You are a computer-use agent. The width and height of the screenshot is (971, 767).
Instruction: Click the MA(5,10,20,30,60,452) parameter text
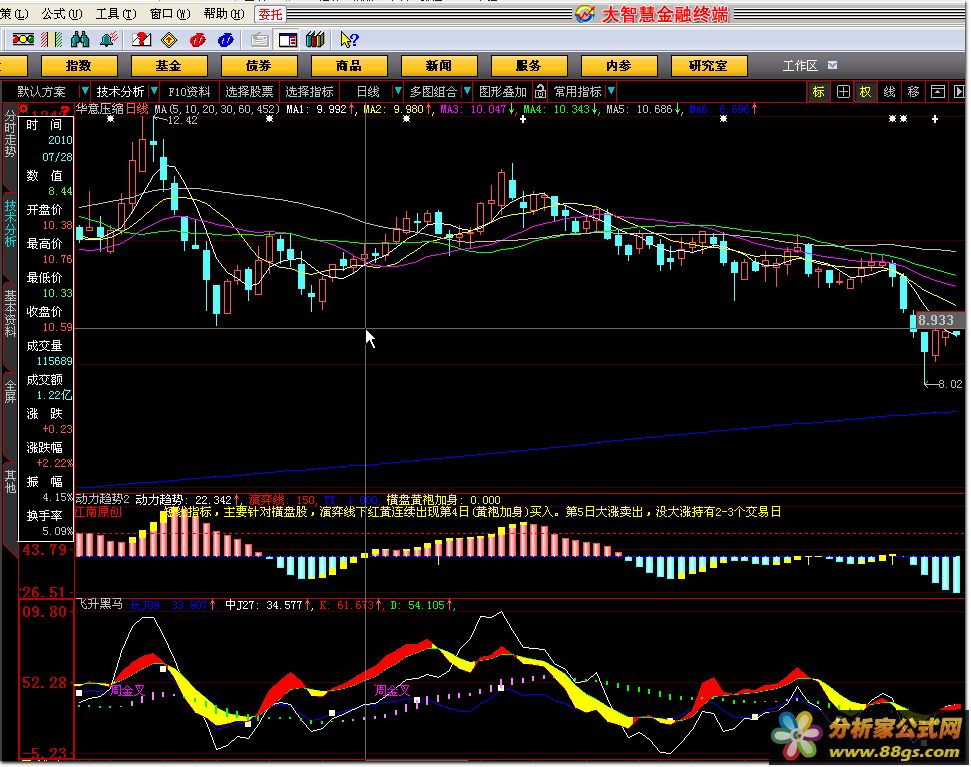click(x=217, y=110)
